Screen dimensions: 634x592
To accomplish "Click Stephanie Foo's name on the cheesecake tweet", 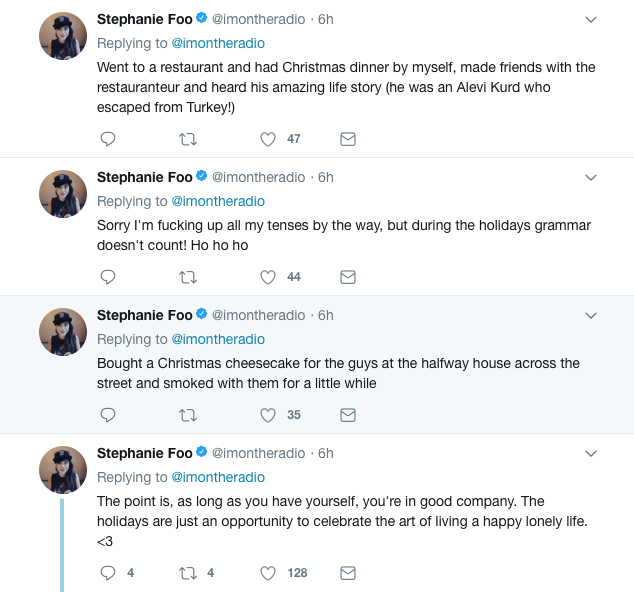I will pos(144,315).
